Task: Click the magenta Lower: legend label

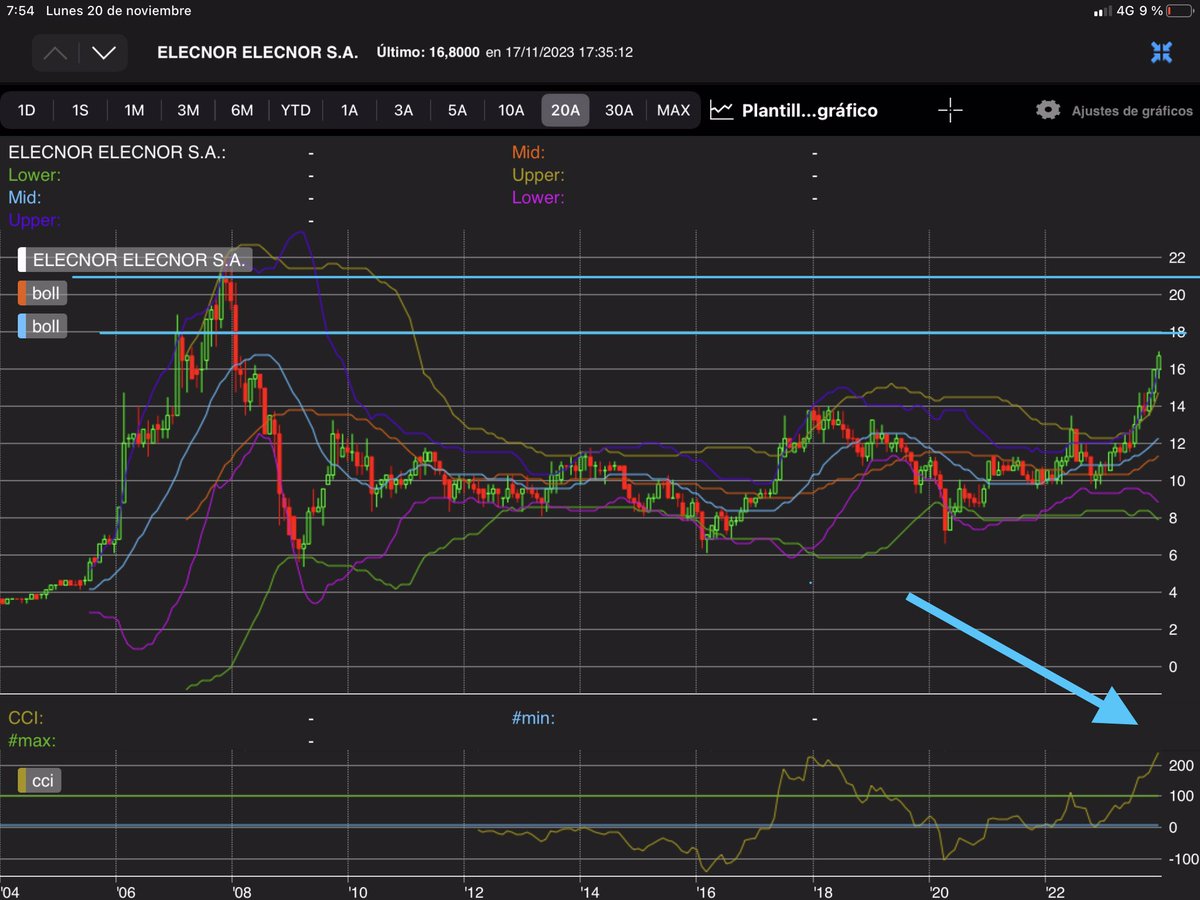Action: (x=538, y=198)
